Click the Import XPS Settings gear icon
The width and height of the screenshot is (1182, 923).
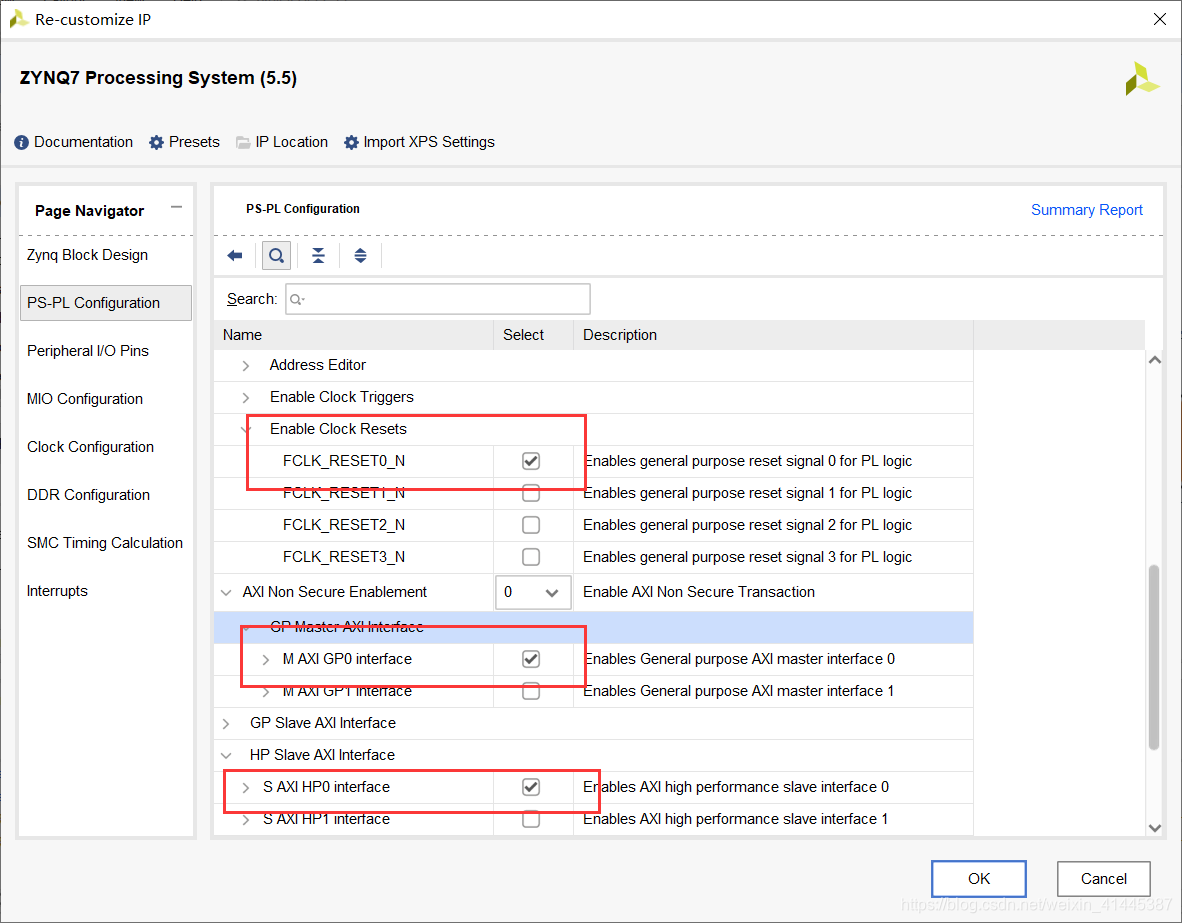tap(351, 143)
